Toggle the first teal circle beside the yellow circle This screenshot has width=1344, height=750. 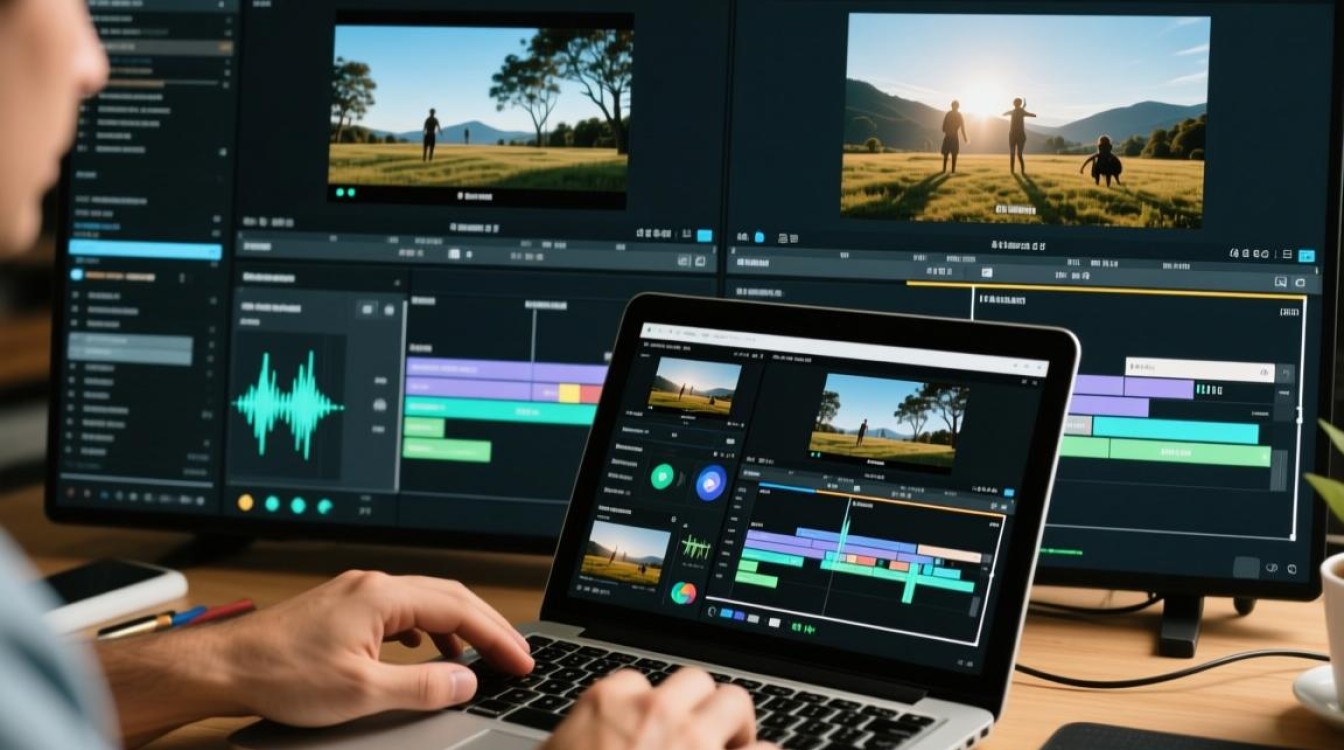click(272, 504)
